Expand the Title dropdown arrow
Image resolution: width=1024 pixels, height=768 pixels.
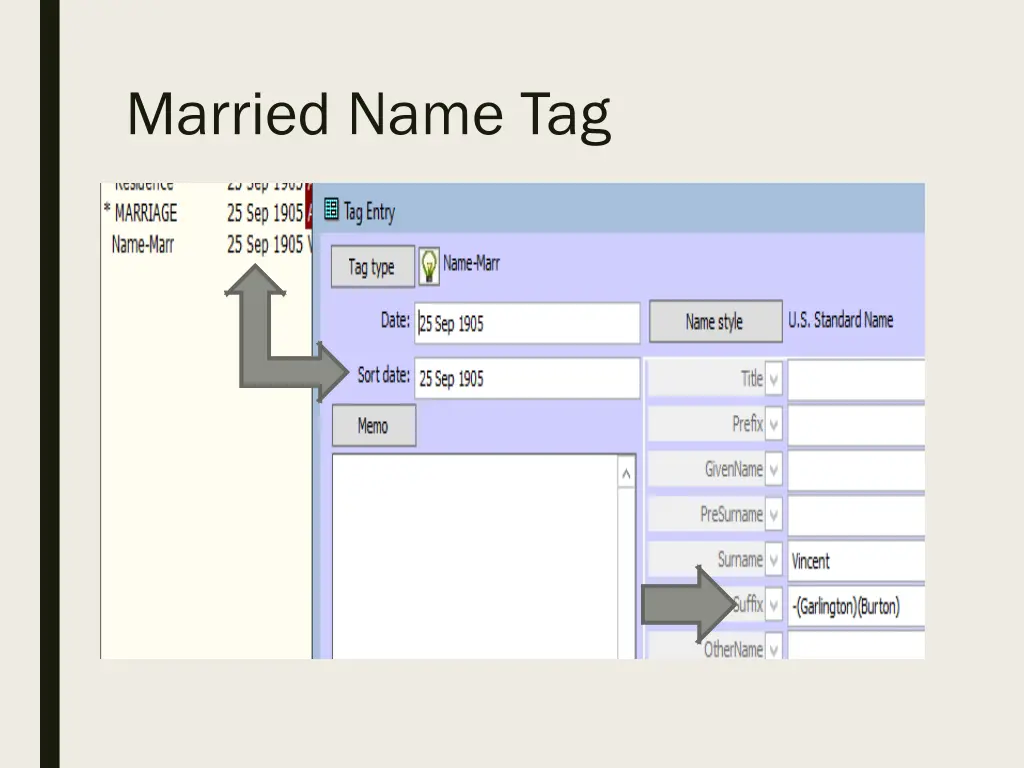pos(775,379)
